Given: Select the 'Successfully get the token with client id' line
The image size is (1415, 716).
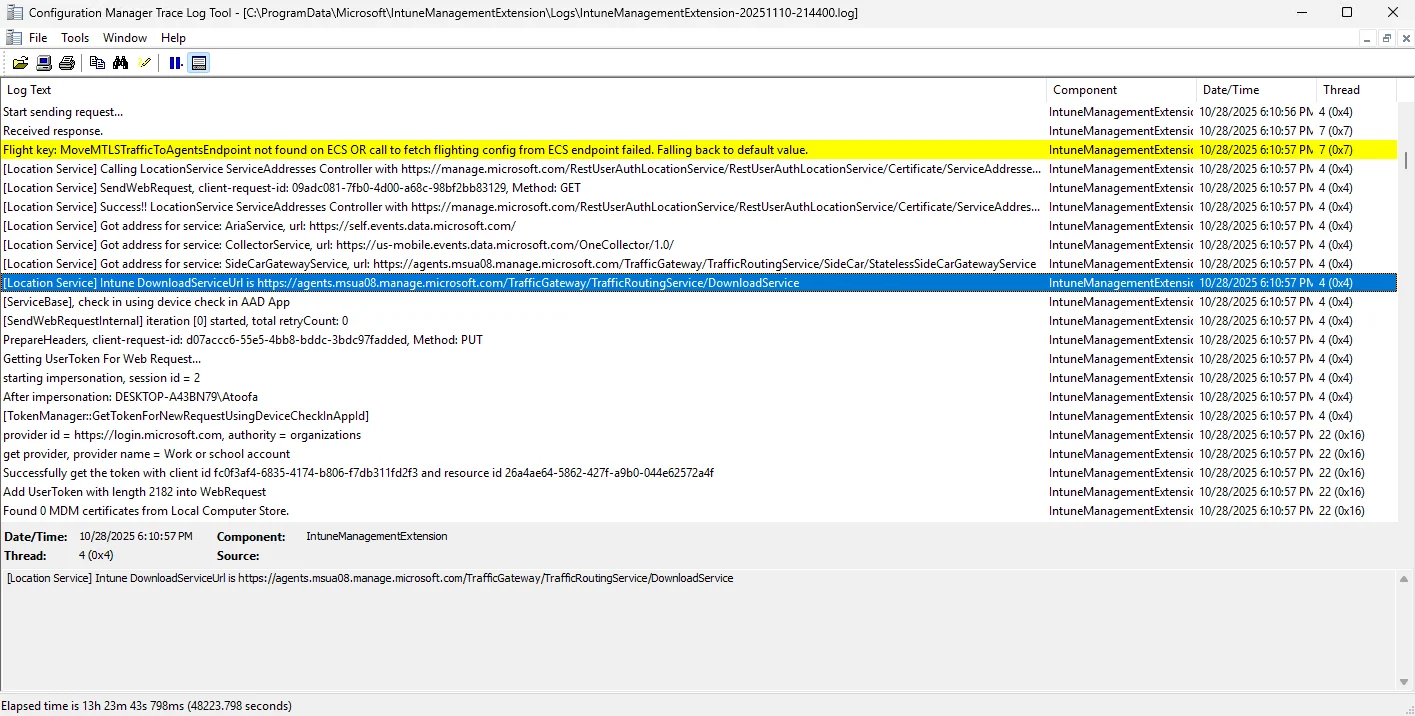Looking at the screenshot, I should click(x=698, y=473).
